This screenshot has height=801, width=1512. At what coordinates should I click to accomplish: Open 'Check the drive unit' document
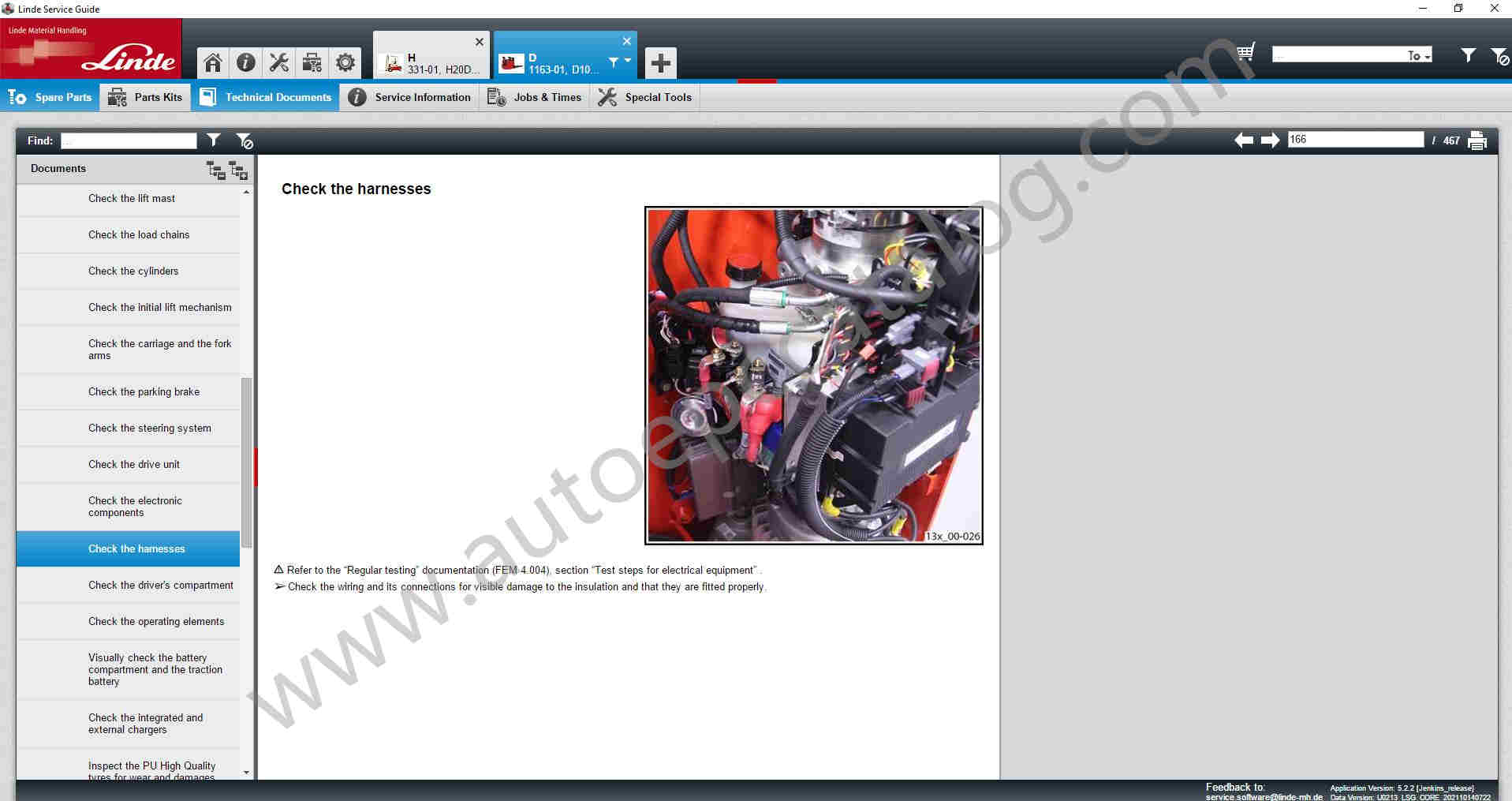128,464
